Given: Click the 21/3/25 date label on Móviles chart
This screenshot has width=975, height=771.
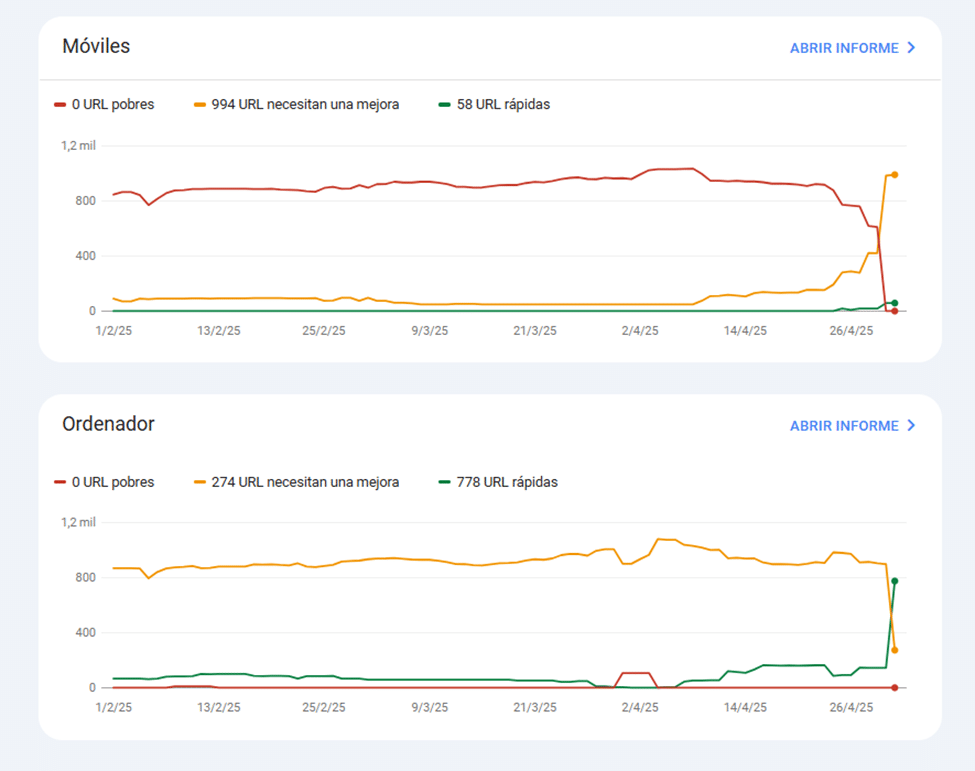Looking at the screenshot, I should (x=535, y=331).
